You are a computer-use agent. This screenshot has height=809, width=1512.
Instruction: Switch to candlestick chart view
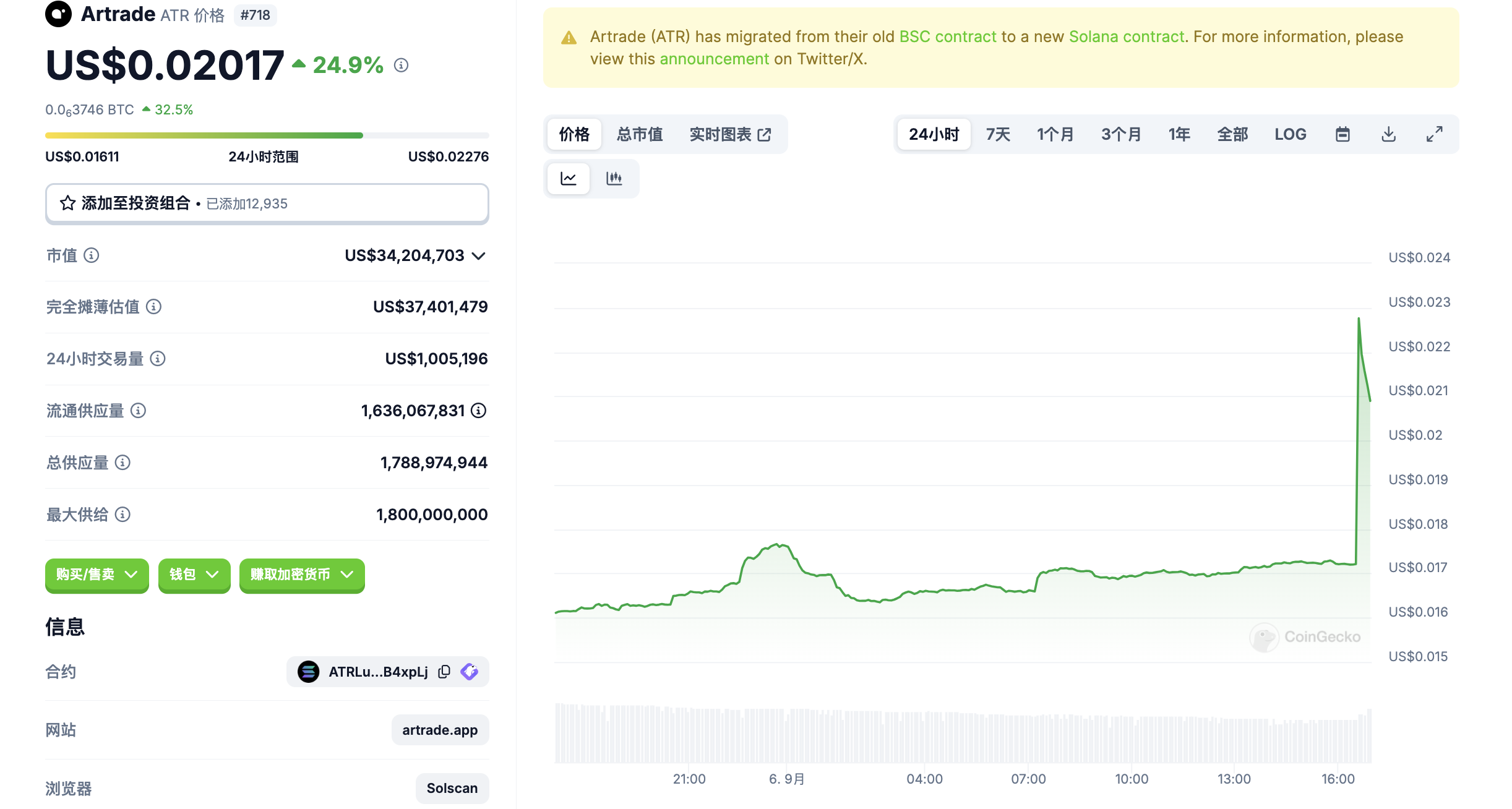click(x=614, y=179)
